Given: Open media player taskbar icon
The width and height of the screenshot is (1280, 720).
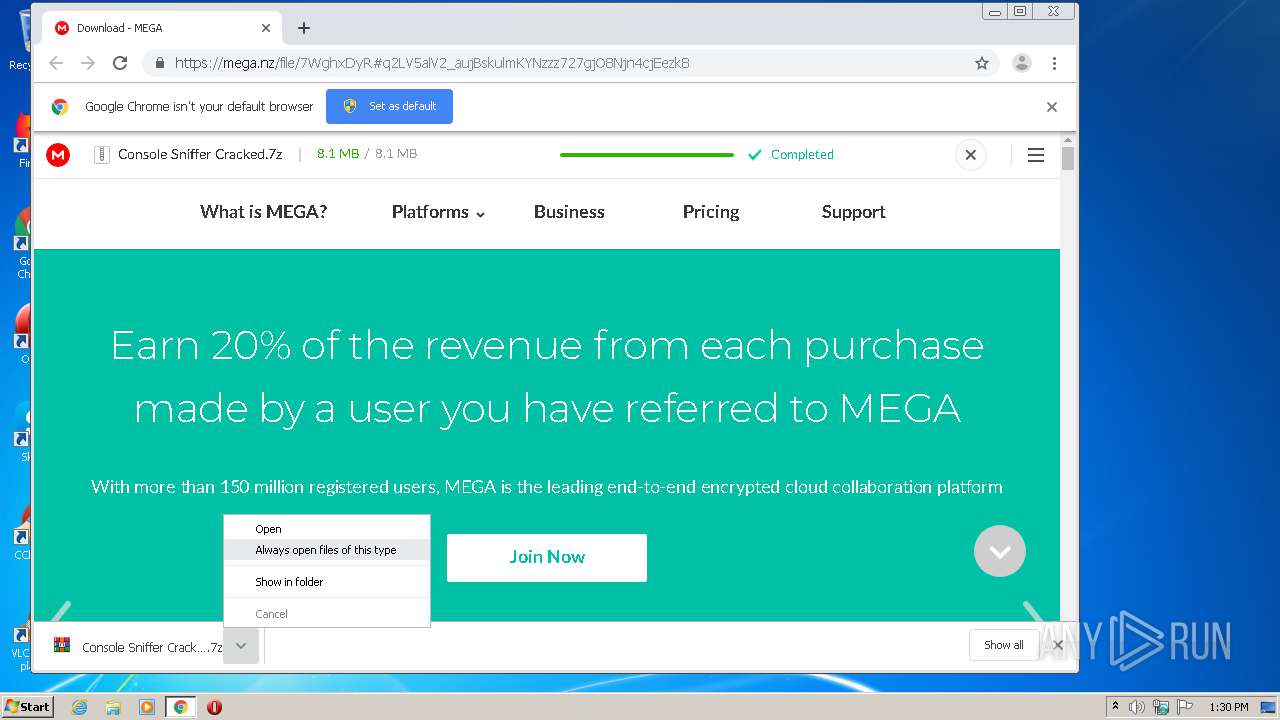Looking at the screenshot, I should pos(147,707).
